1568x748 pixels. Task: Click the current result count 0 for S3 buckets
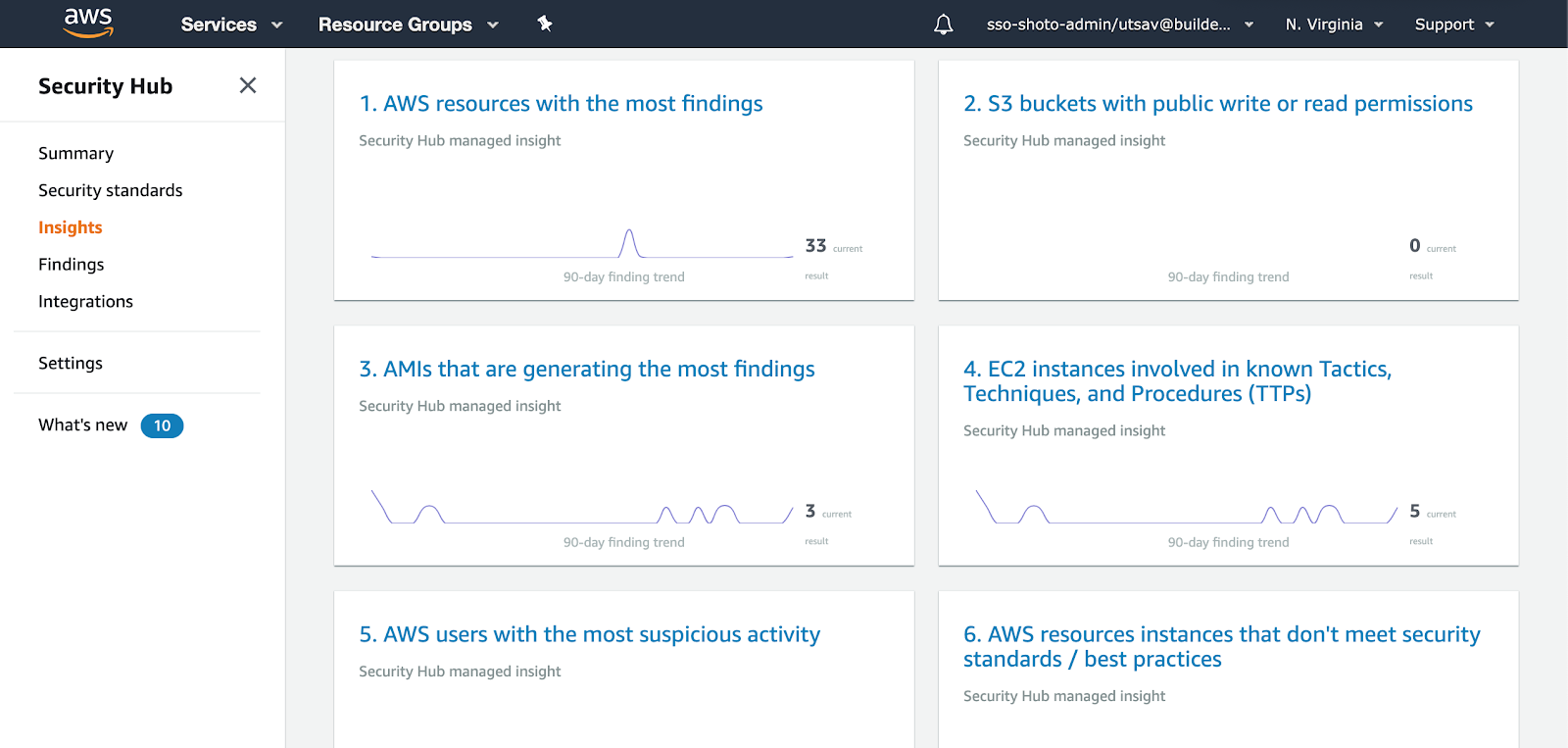(x=1414, y=245)
